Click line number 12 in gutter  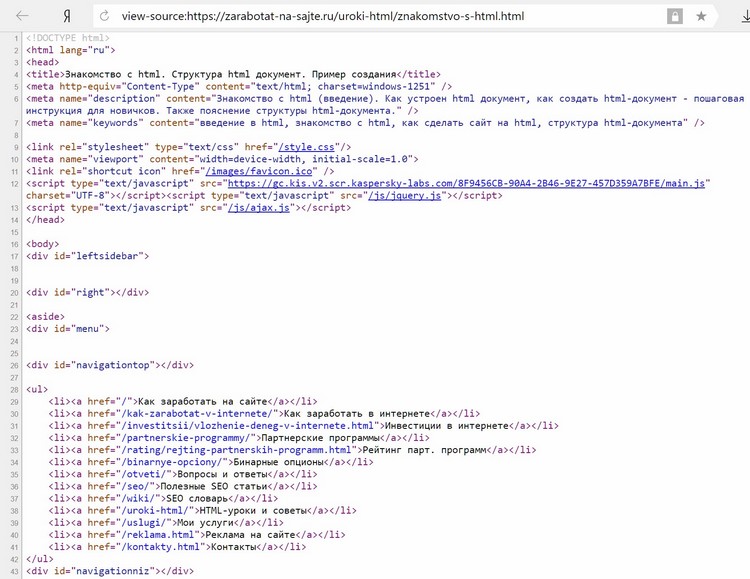(15, 184)
